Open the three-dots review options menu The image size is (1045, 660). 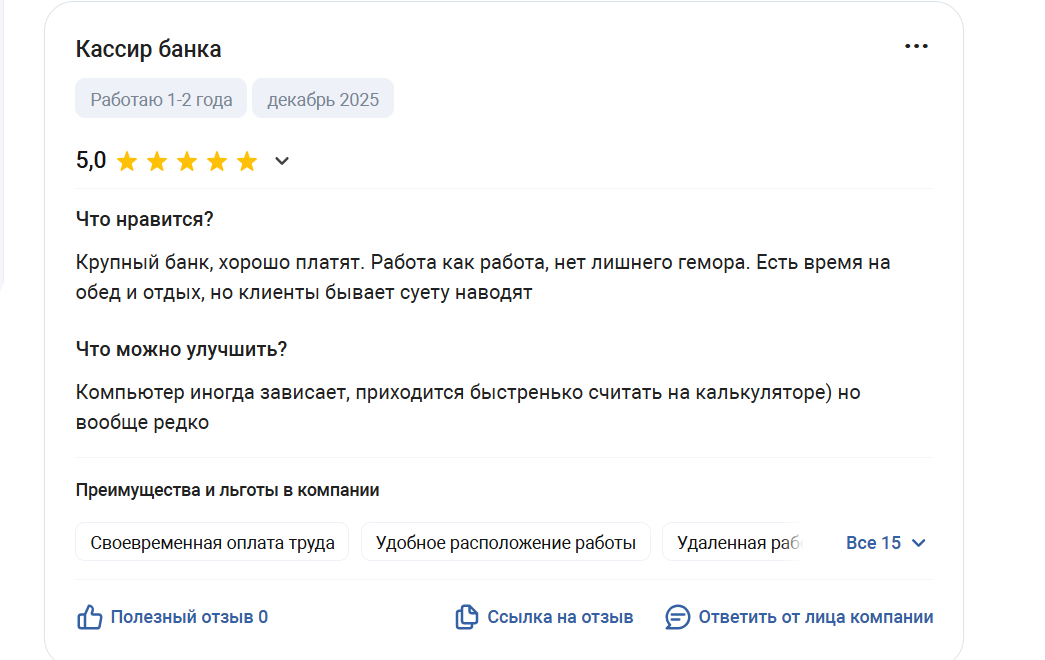(x=916, y=47)
